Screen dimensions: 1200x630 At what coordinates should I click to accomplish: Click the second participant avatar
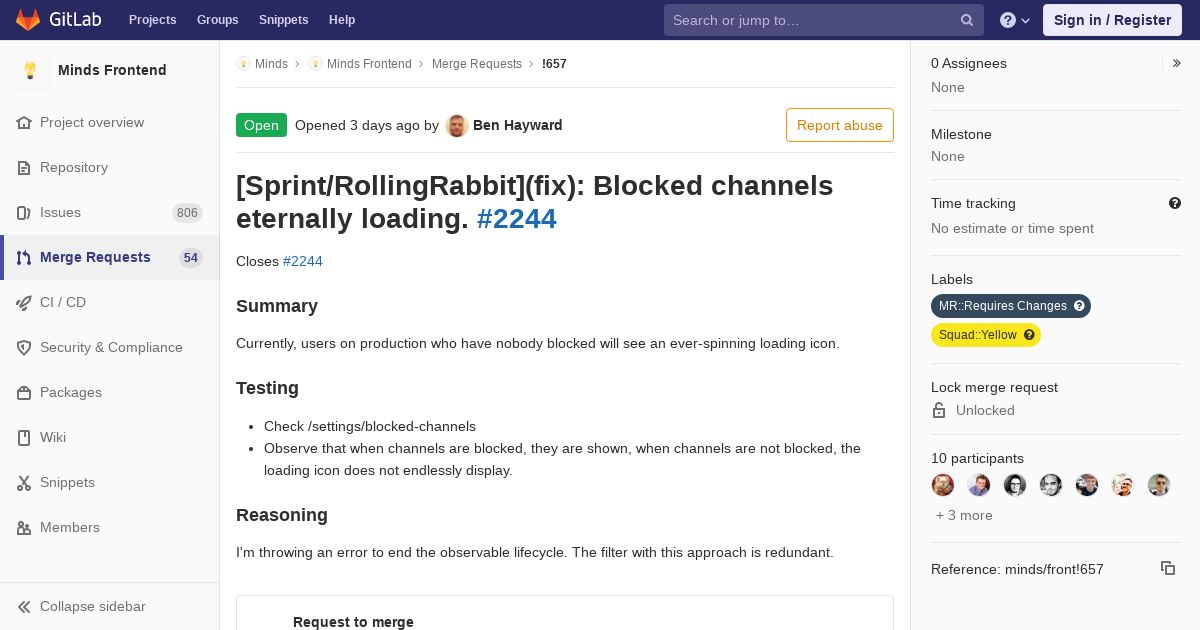(979, 485)
